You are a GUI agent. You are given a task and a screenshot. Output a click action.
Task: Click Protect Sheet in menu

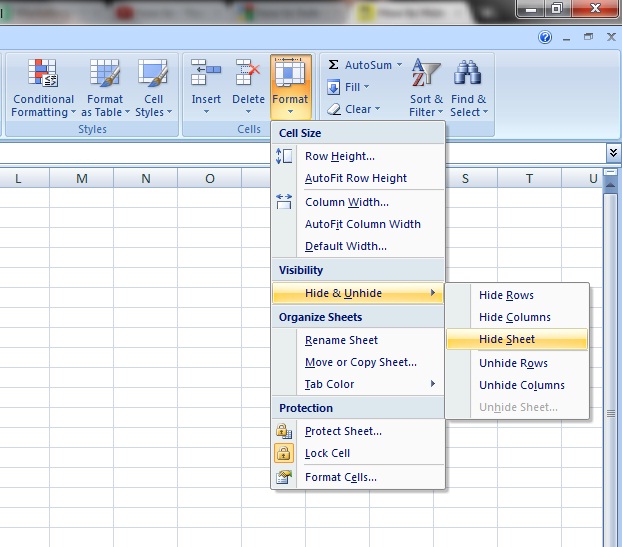pos(343,431)
